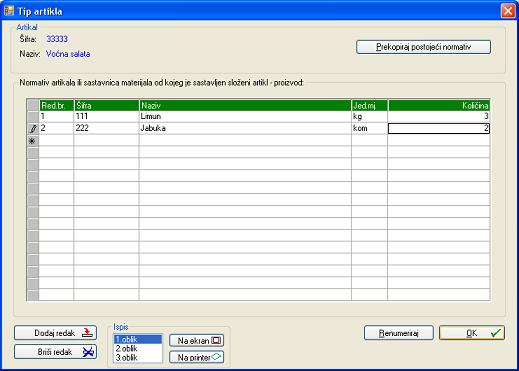
Task: Click the code cell 111
Action: [x=106, y=116]
